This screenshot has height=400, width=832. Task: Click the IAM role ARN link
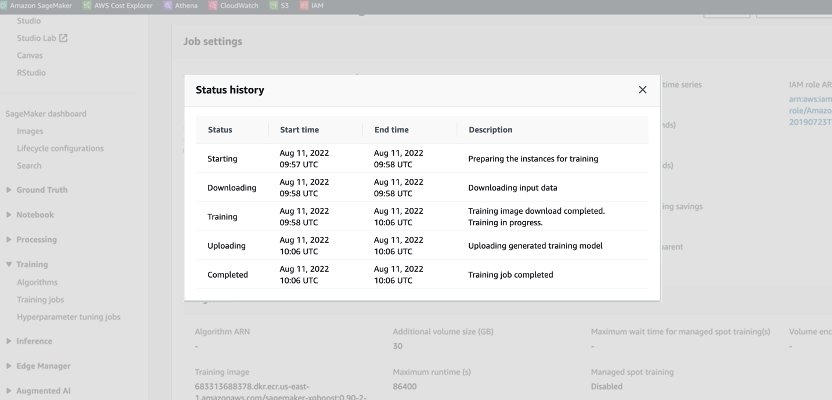(810, 110)
